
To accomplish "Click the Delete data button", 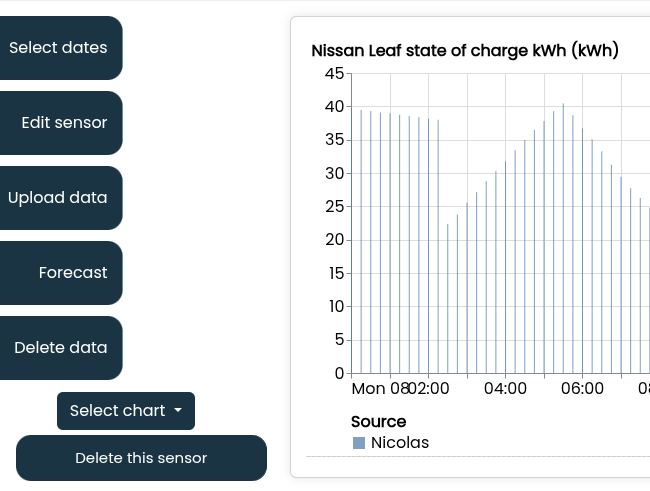I will point(60,348).
